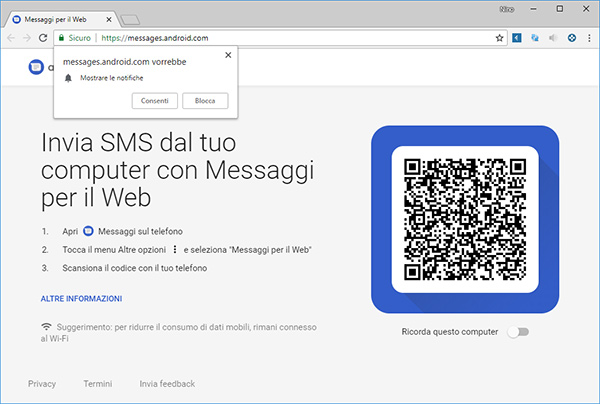Click the bell icon beside Mostrare le notifiche
Image resolution: width=600 pixels, height=404 pixels.
pos(68,78)
